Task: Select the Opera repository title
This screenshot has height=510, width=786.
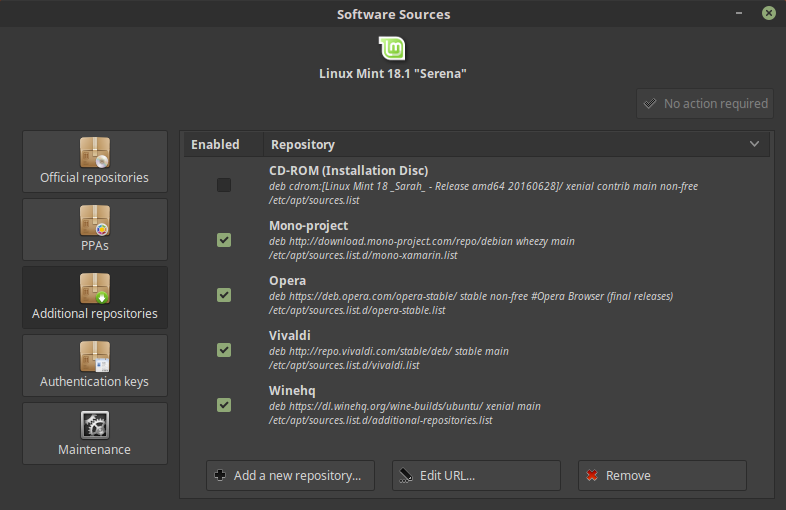Action: coord(287,280)
